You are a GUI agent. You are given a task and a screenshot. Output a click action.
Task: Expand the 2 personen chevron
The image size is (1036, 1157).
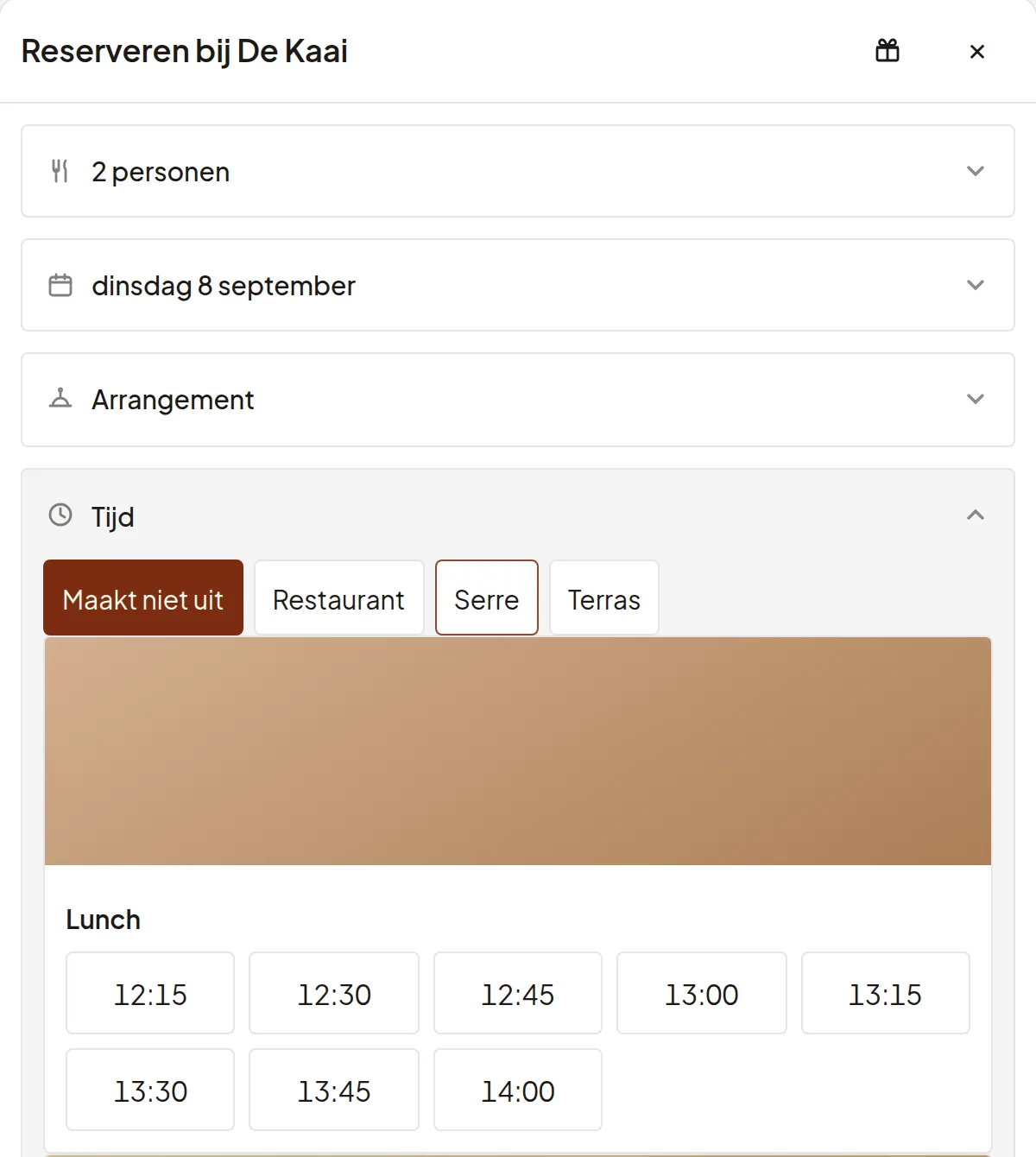point(976,171)
